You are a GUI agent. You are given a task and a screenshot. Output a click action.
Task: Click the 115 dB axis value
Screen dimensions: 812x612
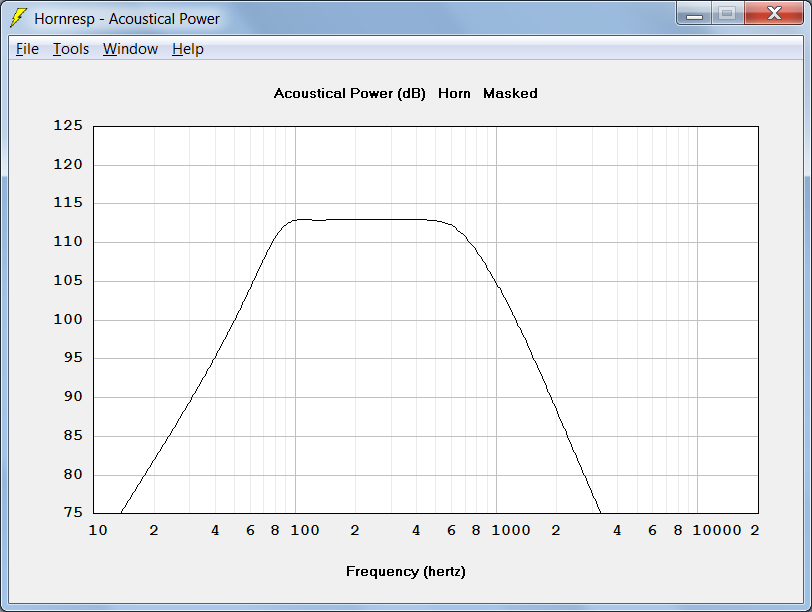pos(68,202)
